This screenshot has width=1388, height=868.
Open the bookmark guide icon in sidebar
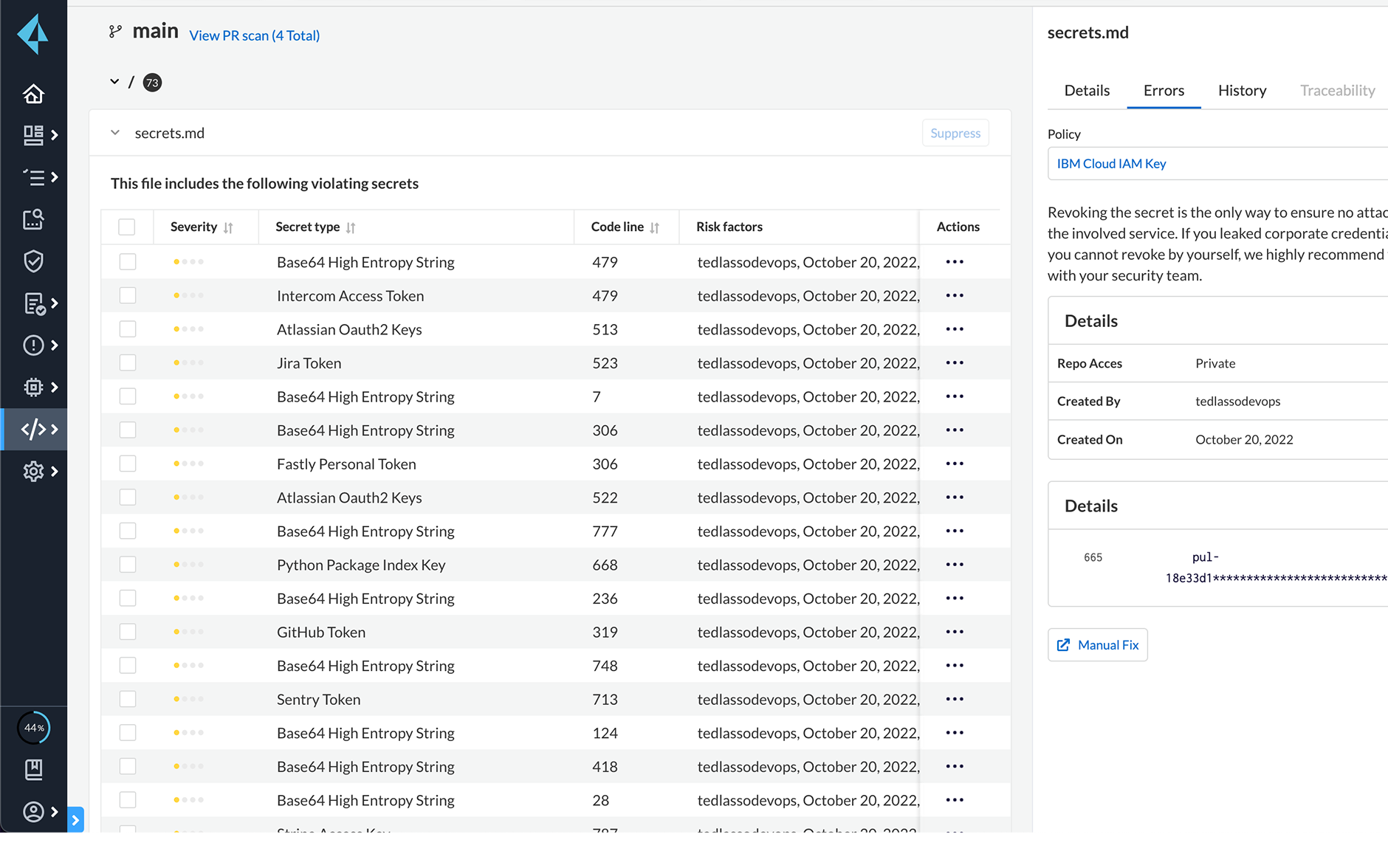point(33,770)
